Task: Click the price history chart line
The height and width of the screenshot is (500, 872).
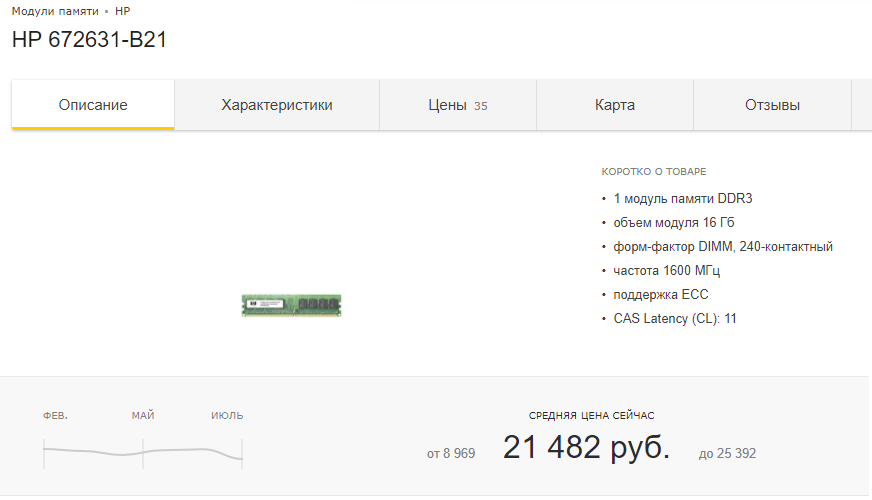Action: (x=142, y=453)
